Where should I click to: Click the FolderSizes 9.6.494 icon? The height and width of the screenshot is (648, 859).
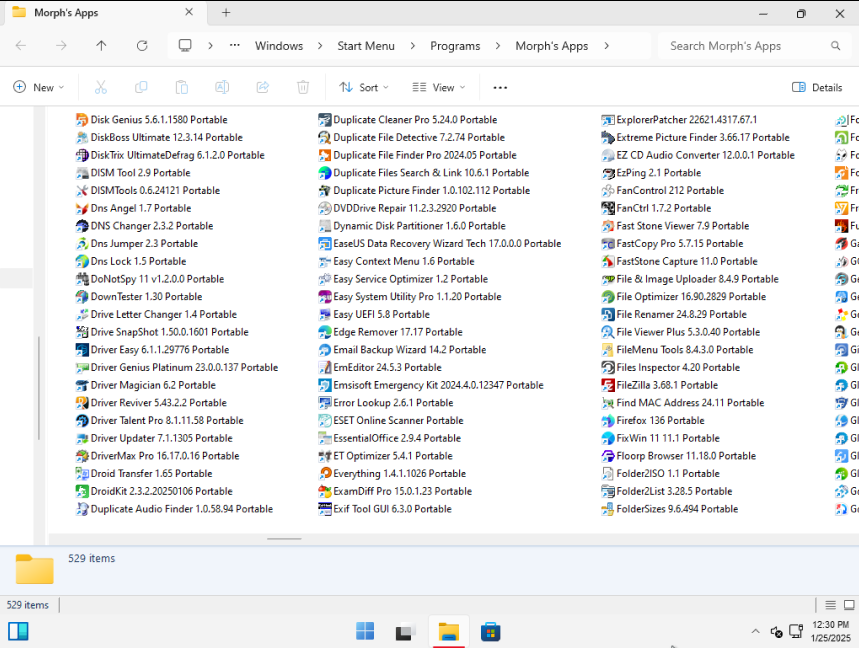[x=608, y=509]
